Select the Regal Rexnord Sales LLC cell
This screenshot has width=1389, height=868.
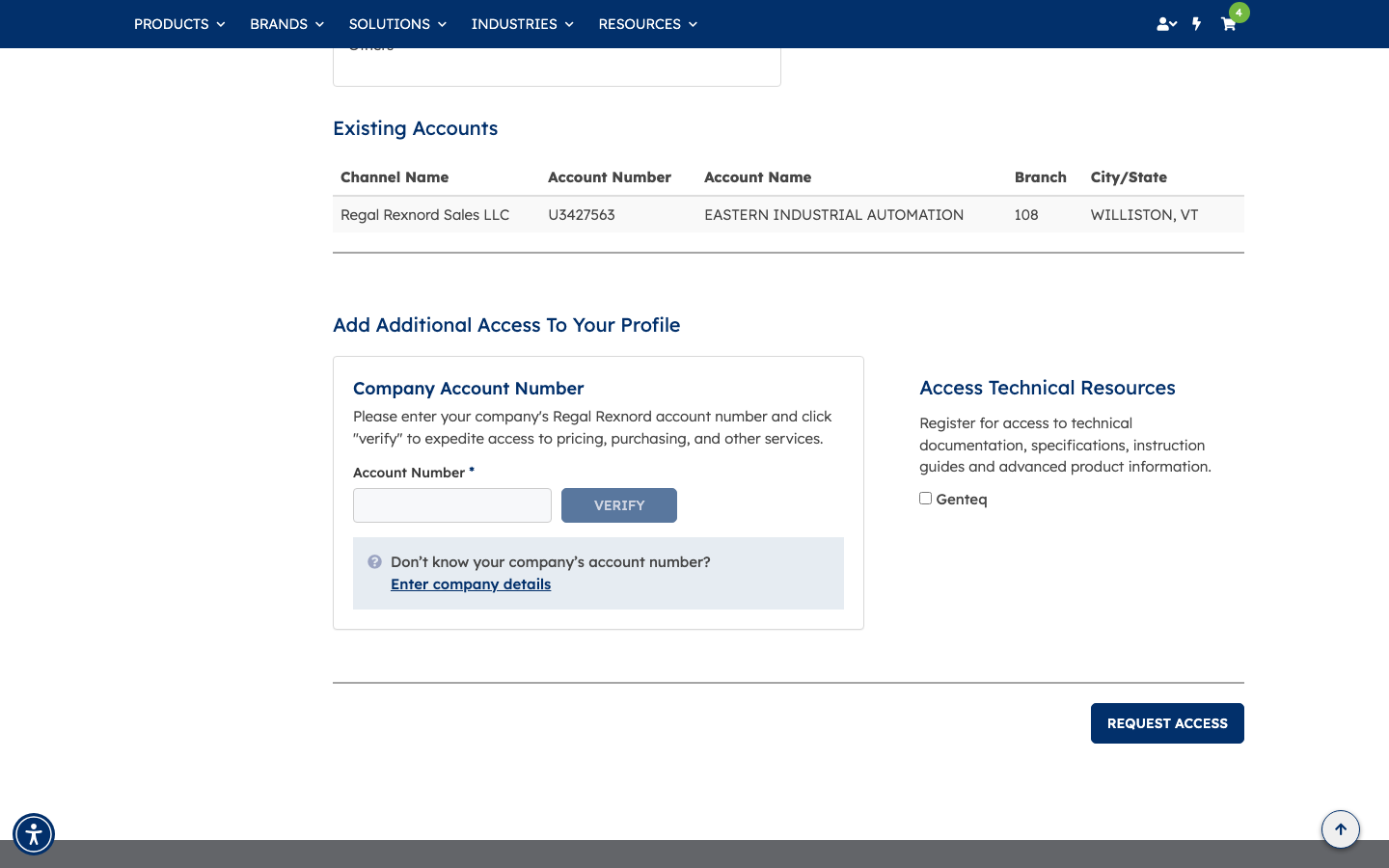pyautogui.click(x=424, y=215)
